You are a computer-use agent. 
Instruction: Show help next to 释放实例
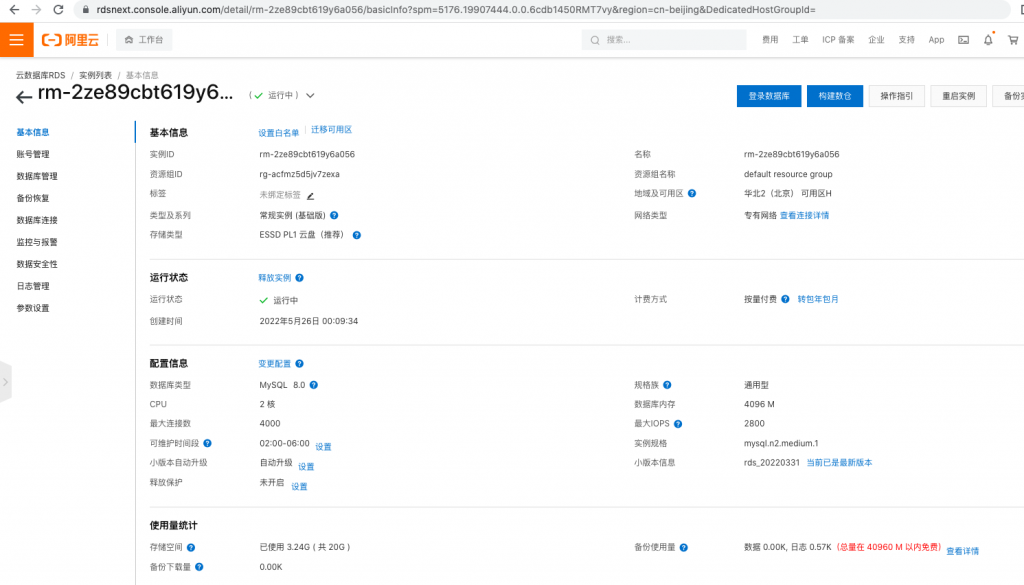pyautogui.click(x=299, y=277)
